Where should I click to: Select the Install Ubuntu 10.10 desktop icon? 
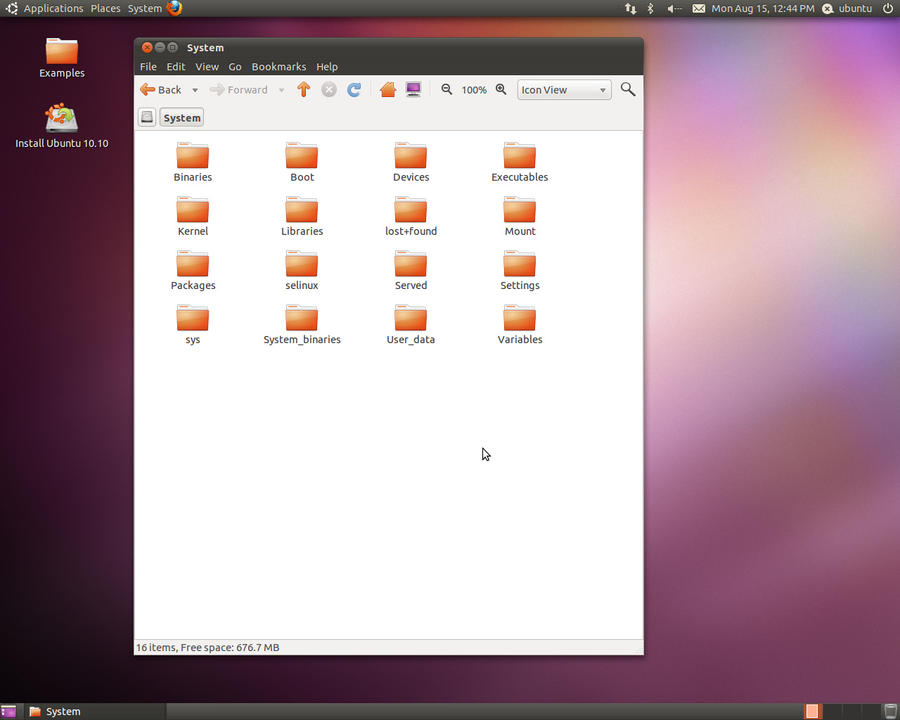(x=62, y=126)
